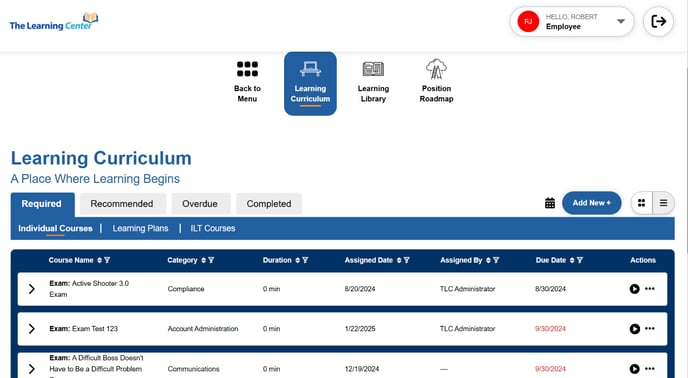
Task: Click assigned date 8/20/2024
Action: 360,289
